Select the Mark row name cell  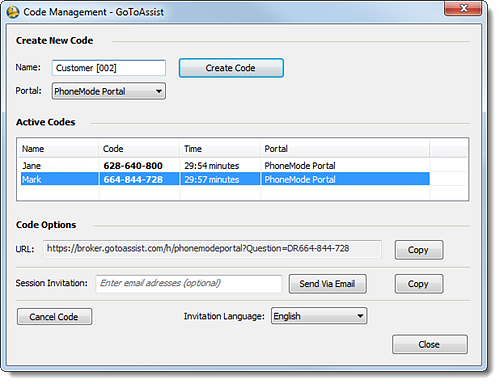tap(59, 179)
